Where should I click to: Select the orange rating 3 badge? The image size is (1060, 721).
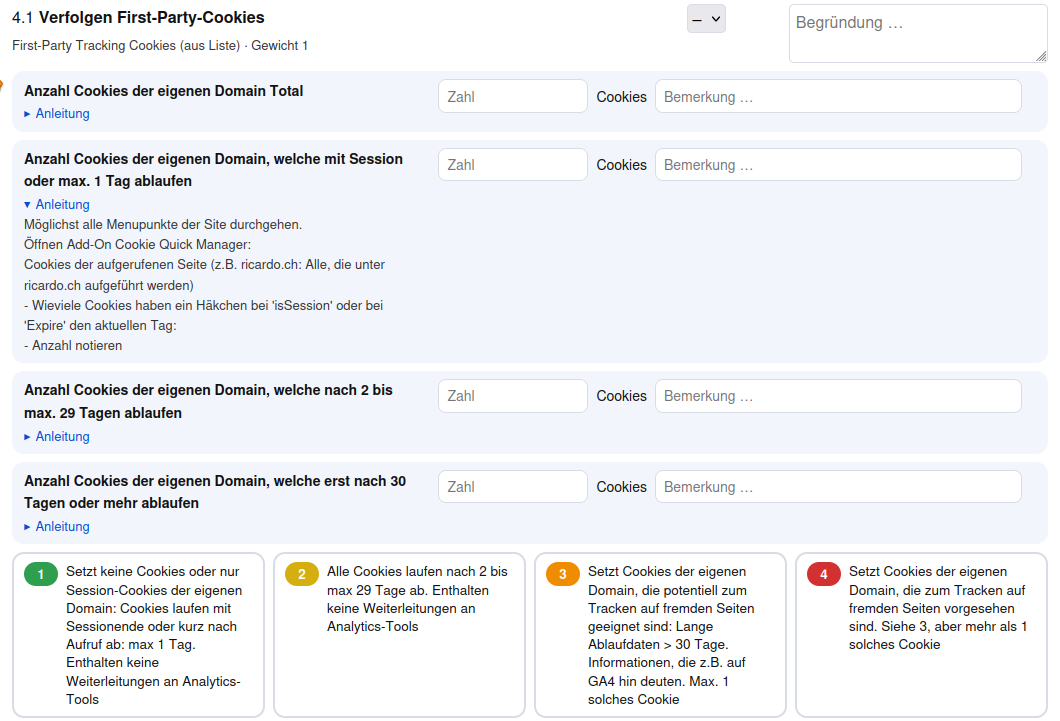562,574
